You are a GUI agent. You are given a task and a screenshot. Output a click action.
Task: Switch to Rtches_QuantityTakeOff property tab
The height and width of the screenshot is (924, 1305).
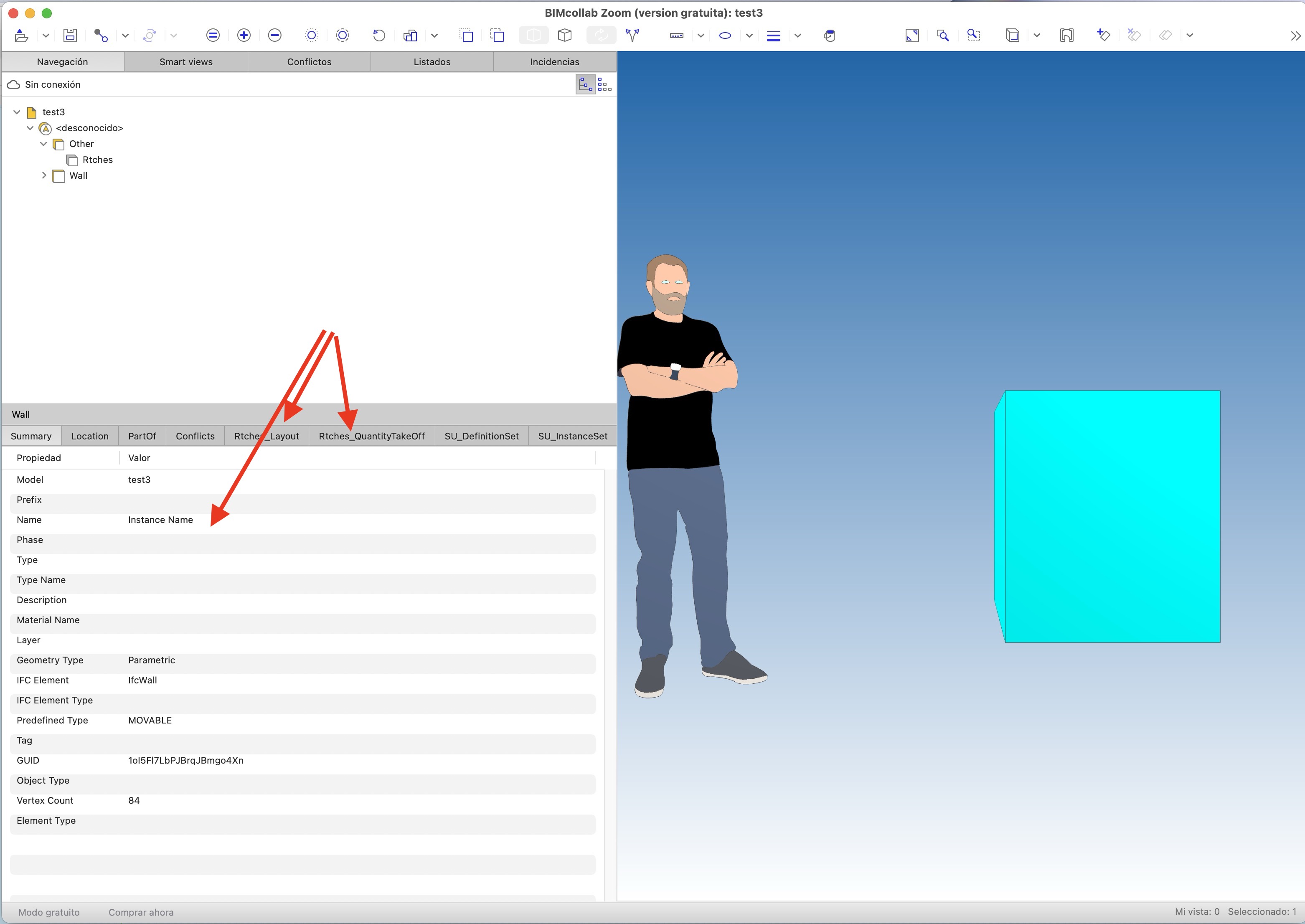coord(371,436)
